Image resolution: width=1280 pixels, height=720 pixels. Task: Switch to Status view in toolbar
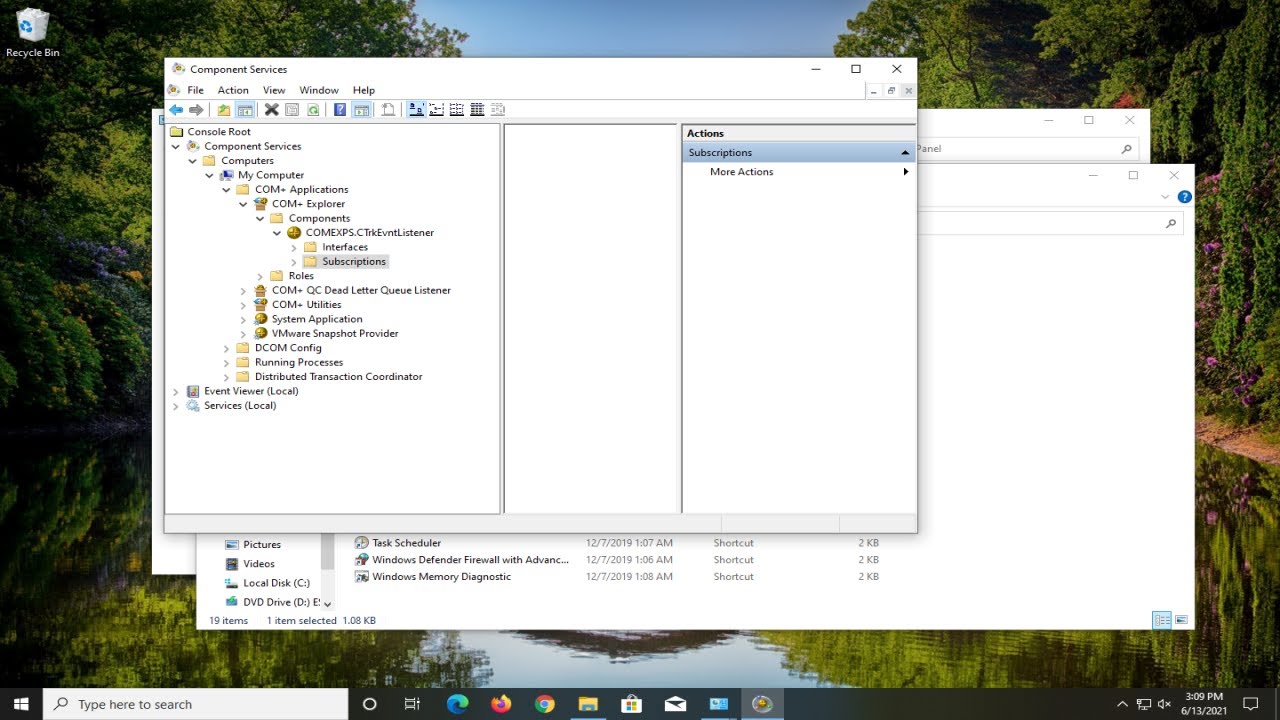(497, 110)
